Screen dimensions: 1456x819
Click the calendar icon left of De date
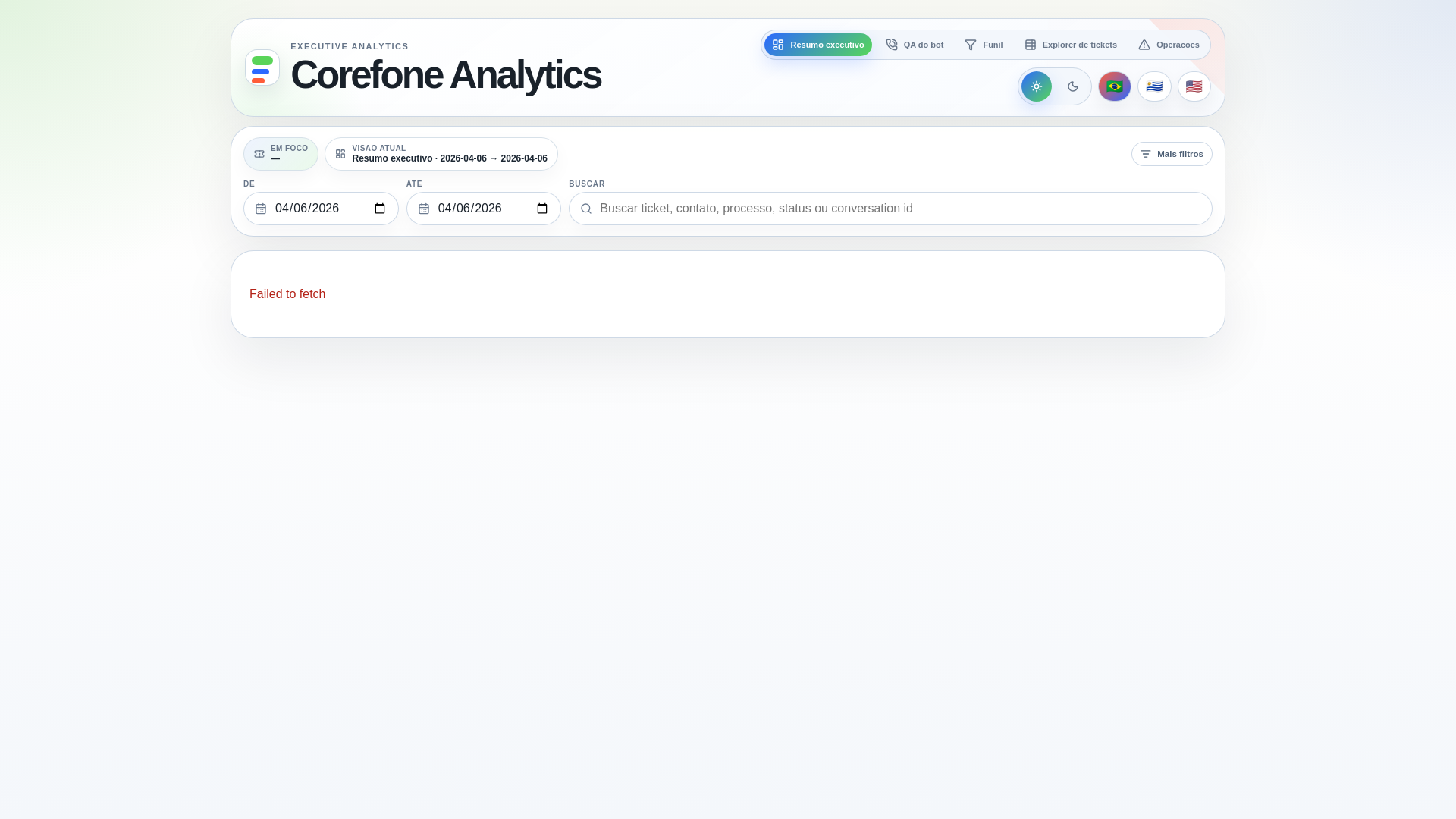[x=261, y=209]
